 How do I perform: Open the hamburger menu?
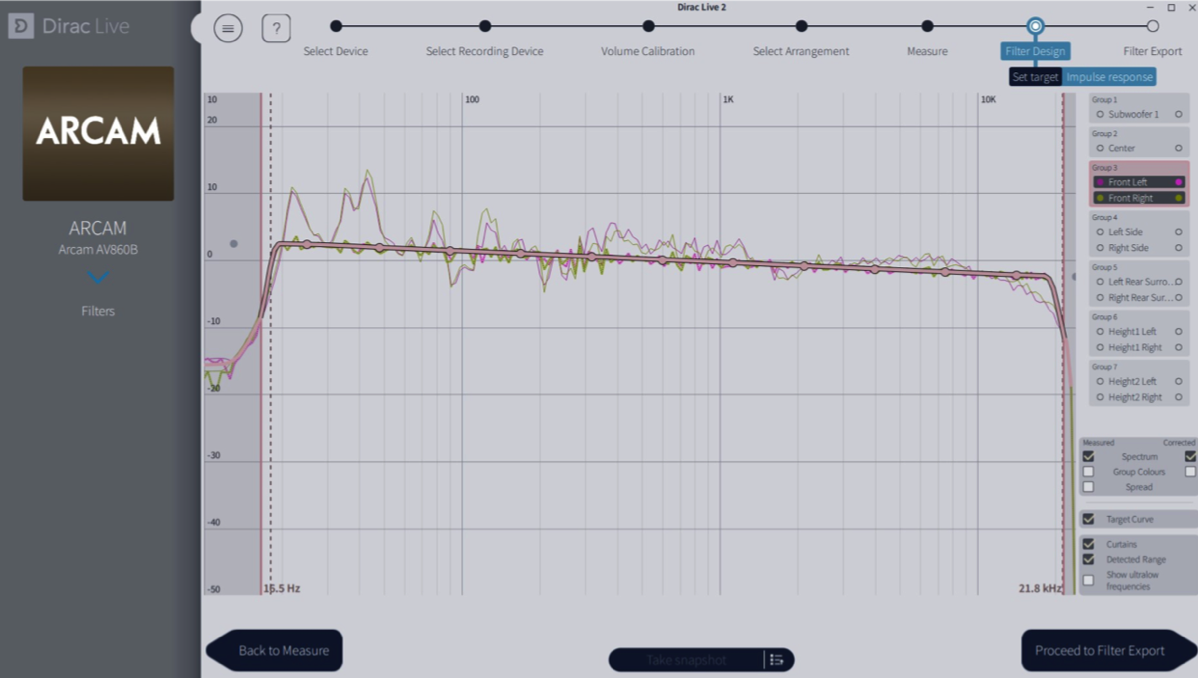tap(228, 28)
